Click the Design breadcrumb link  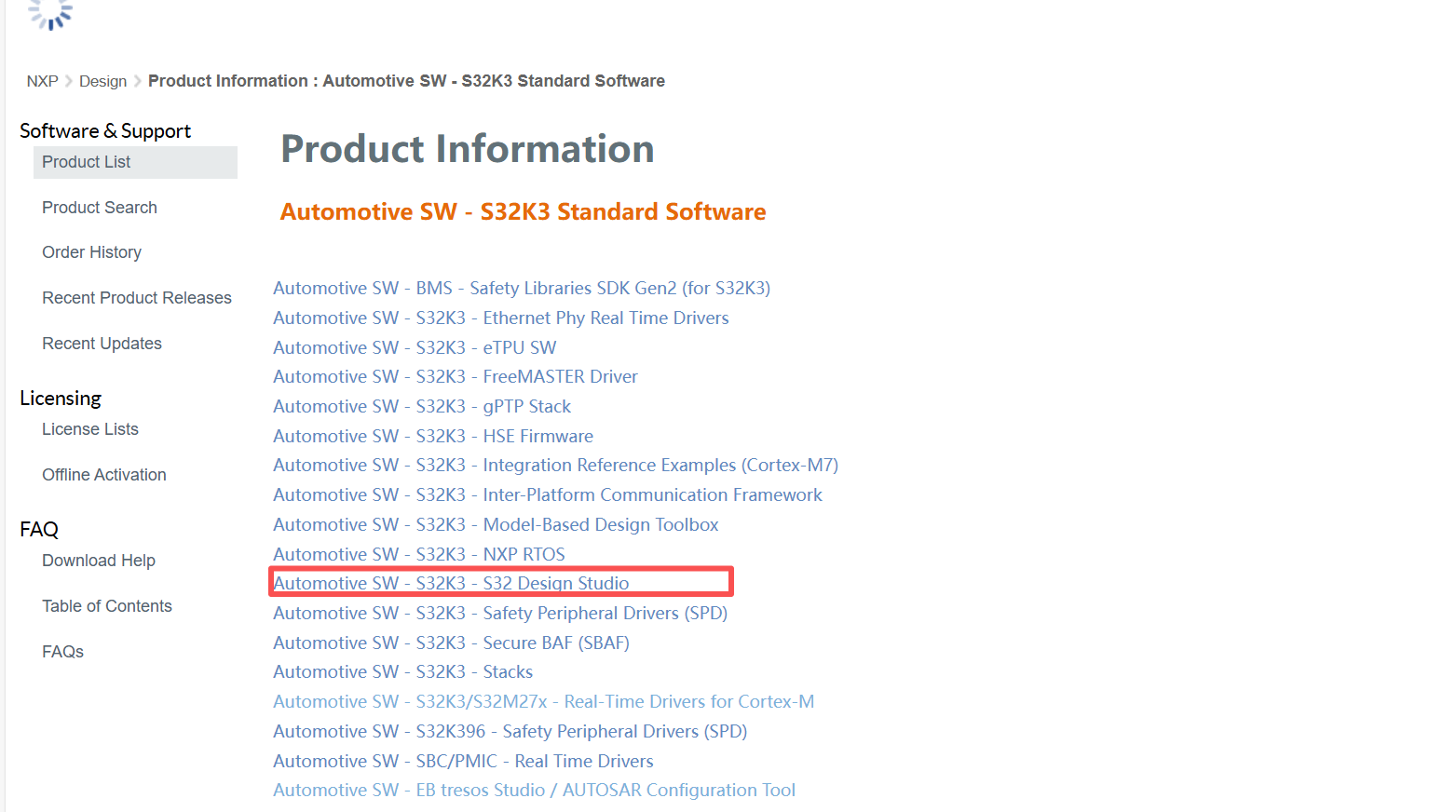(x=102, y=81)
